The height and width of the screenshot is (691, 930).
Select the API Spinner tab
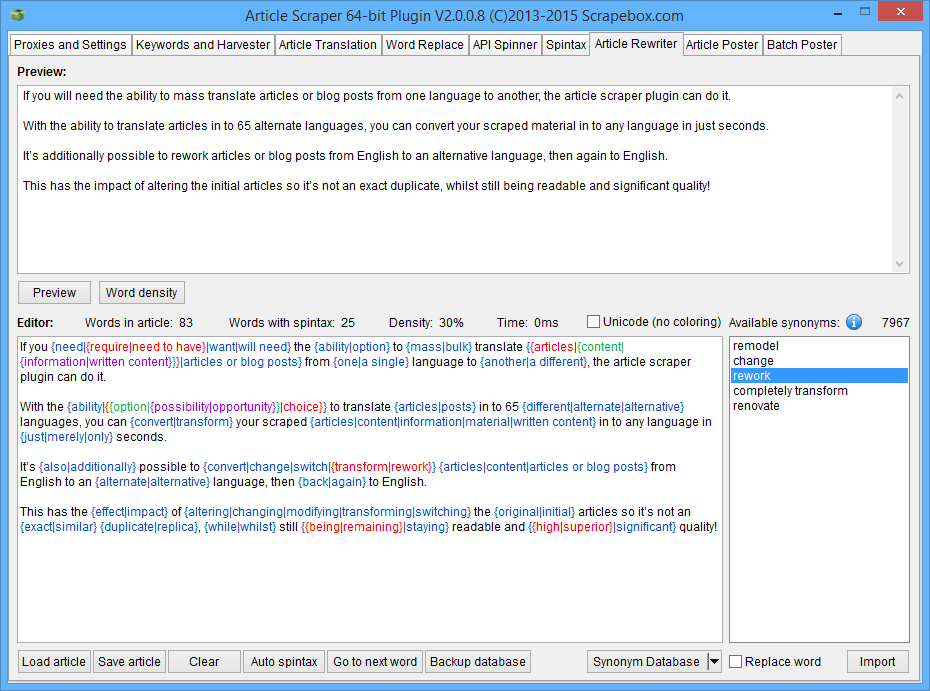pos(505,45)
